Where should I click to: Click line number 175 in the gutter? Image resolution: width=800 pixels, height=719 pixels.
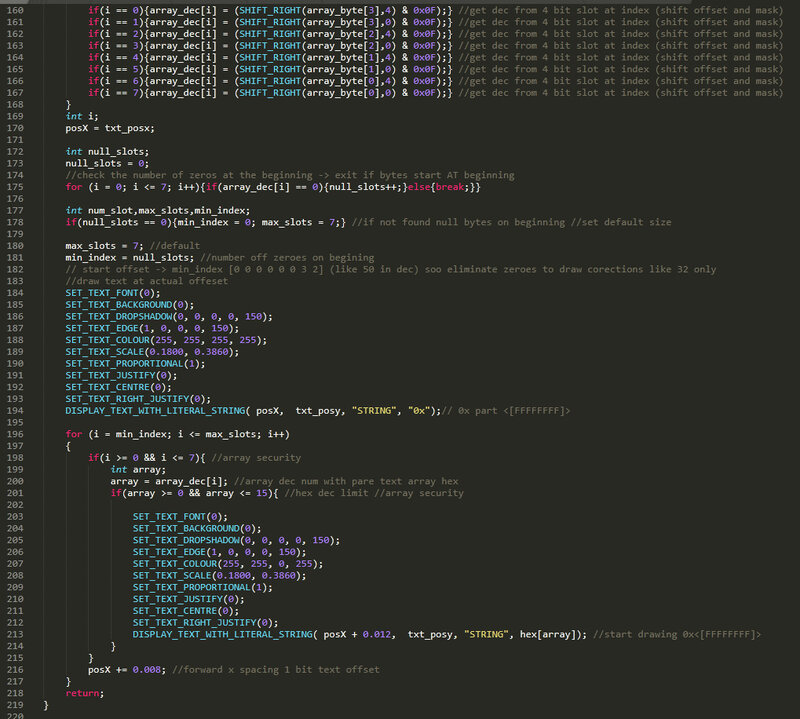(x=15, y=187)
